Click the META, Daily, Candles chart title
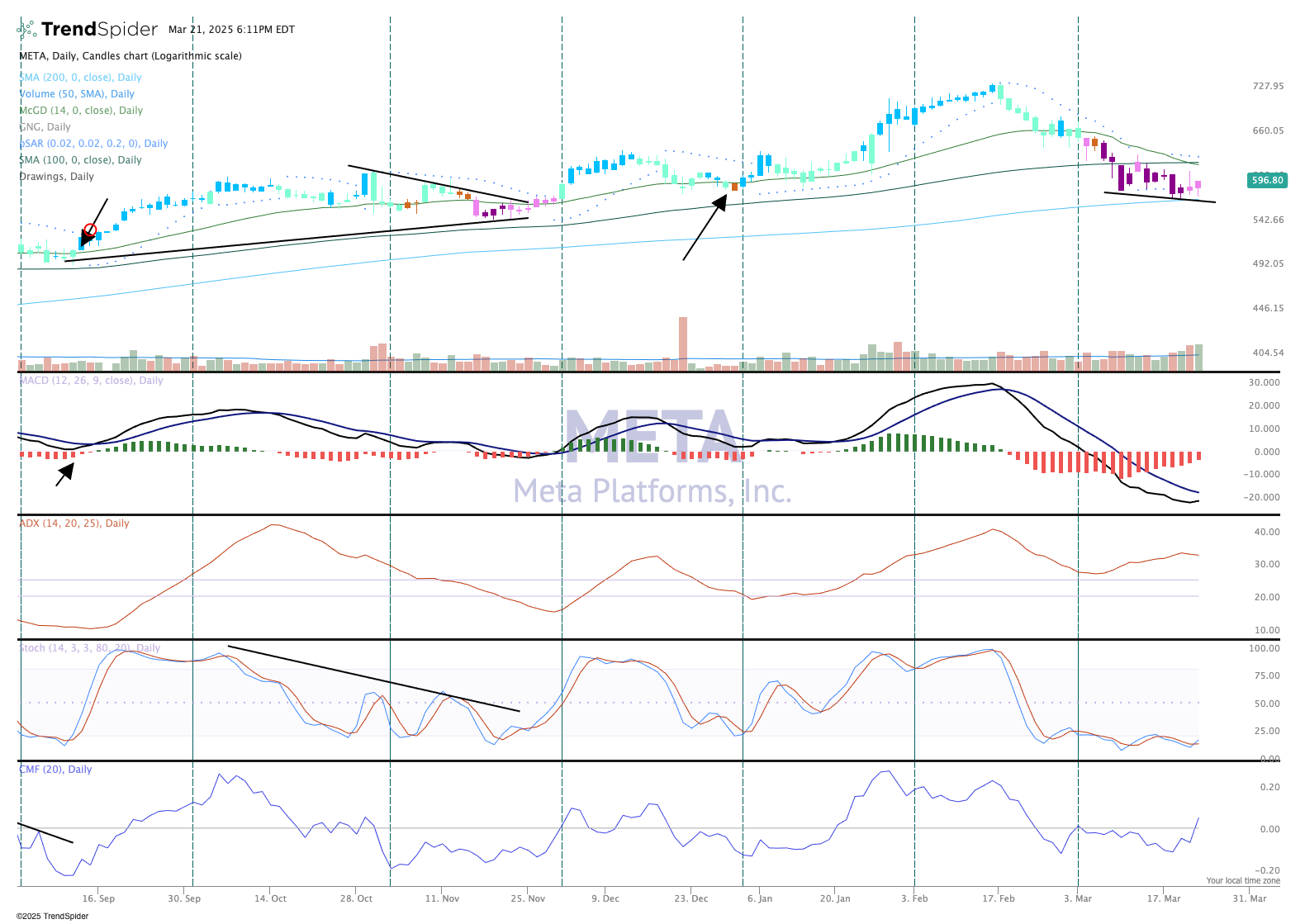This screenshot has height=924, width=1305. tap(130, 56)
